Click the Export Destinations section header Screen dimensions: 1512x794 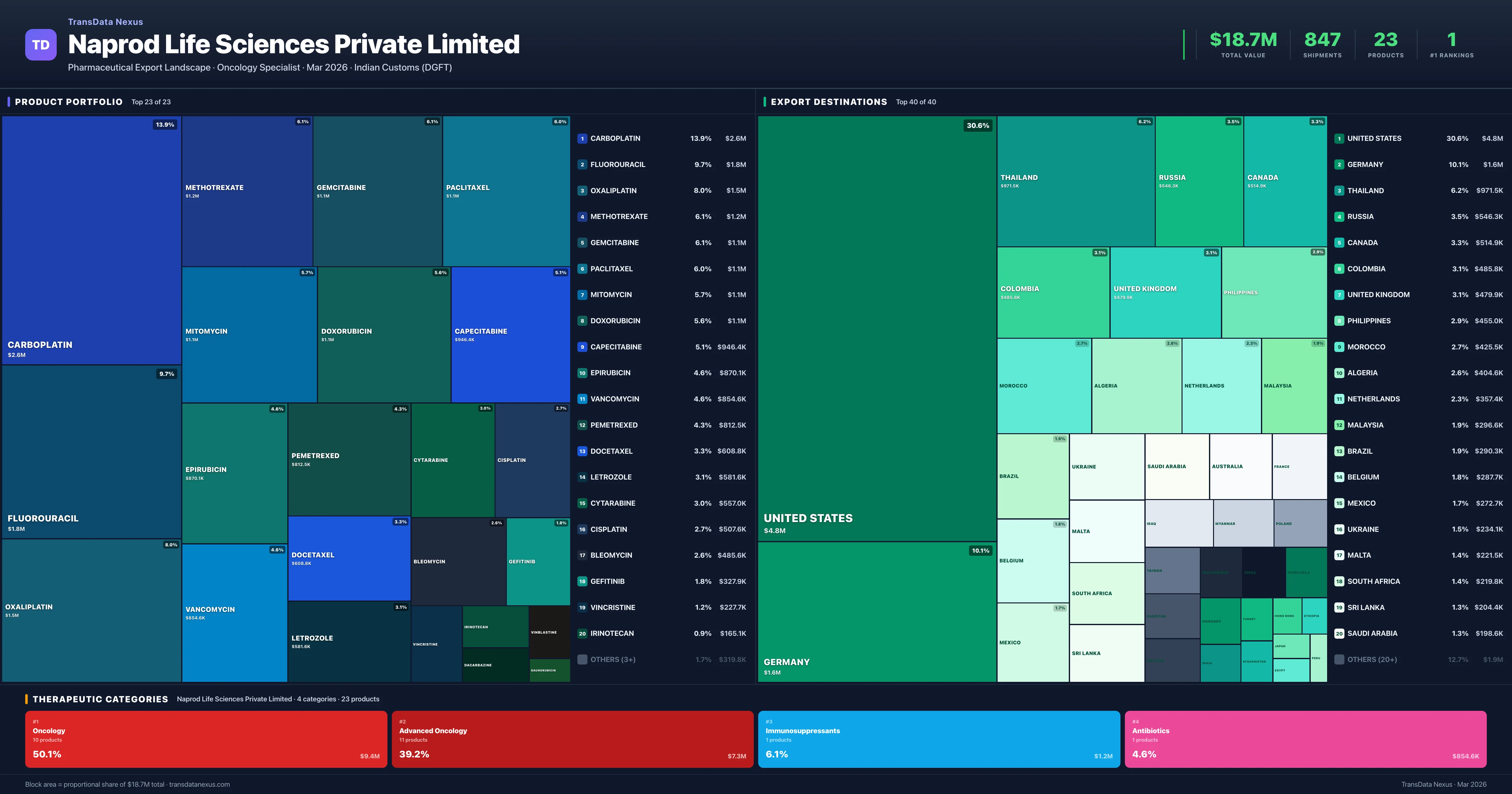click(x=828, y=101)
